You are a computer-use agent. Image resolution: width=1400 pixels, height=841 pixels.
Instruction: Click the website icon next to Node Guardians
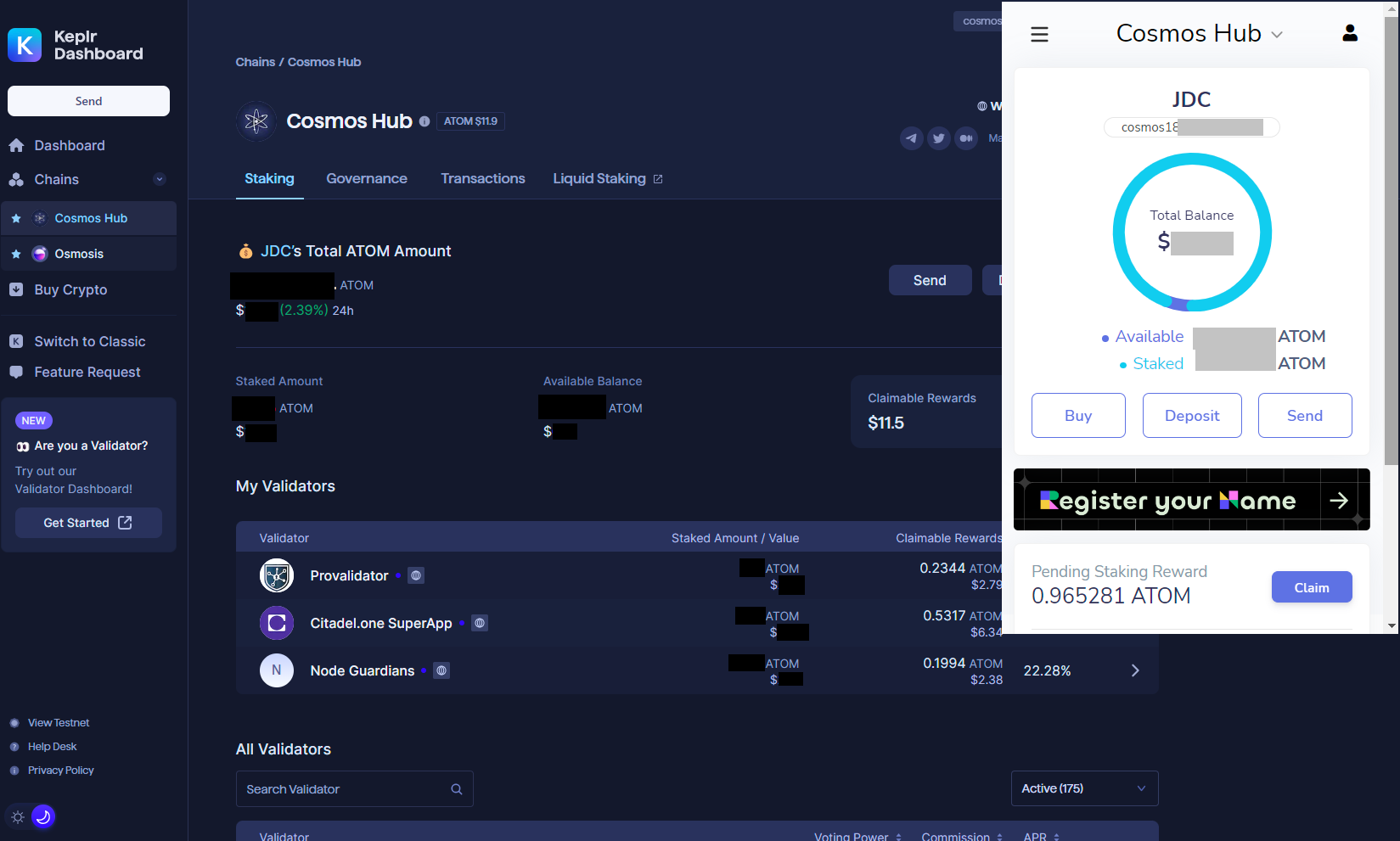point(441,670)
